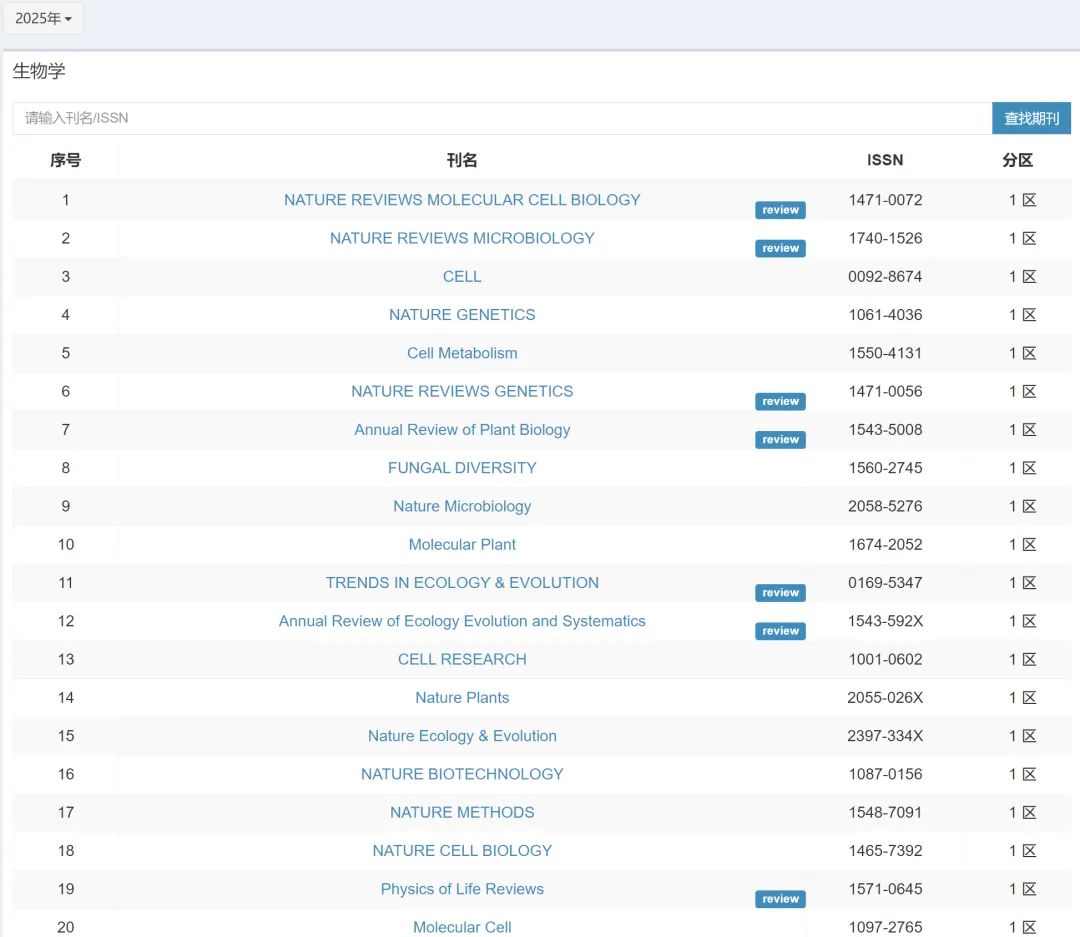Select the NATURE GENETICS journal link
Viewport: 1080px width, 937px height.
tap(462, 315)
